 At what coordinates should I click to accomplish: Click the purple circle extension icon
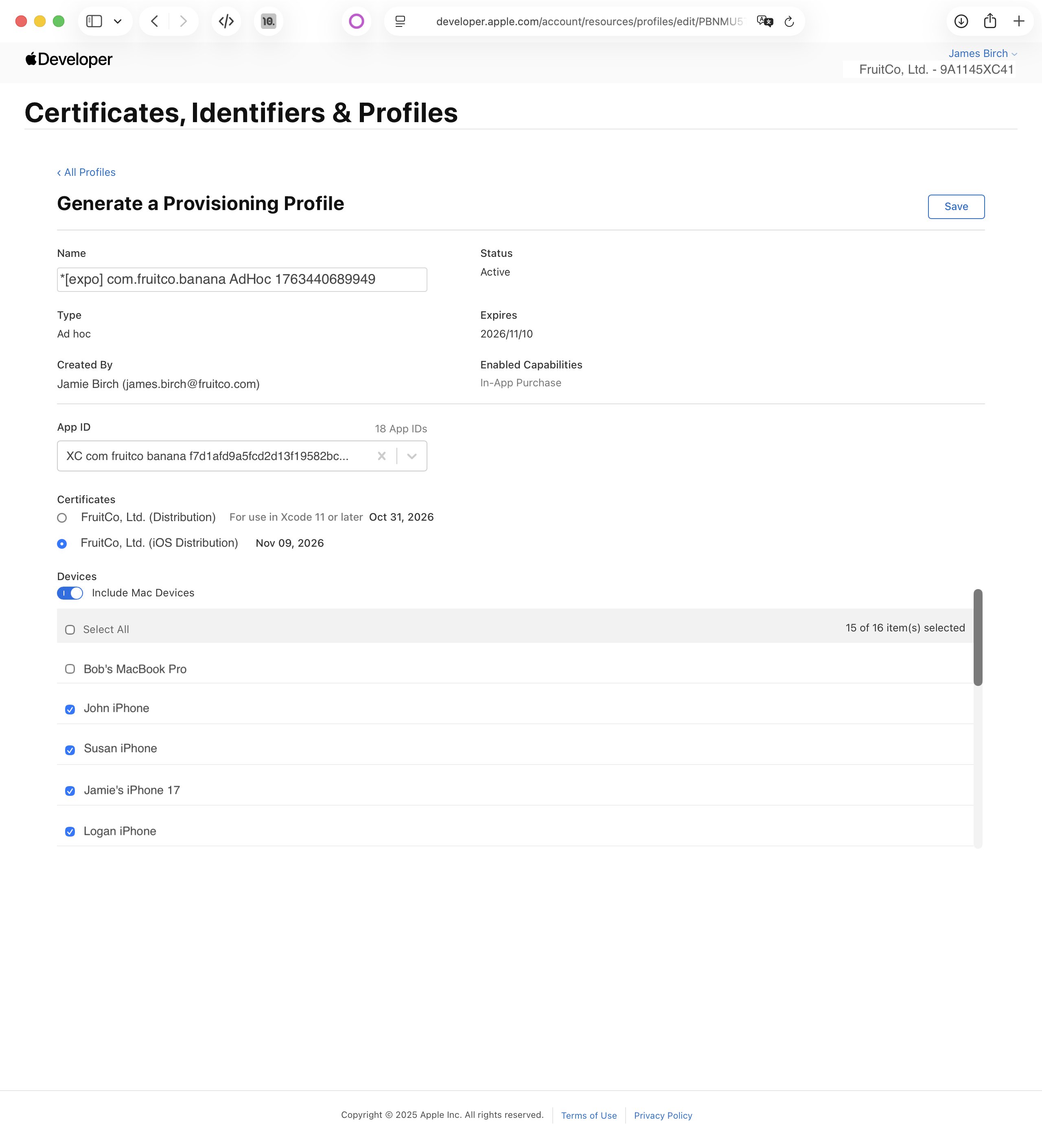(357, 22)
